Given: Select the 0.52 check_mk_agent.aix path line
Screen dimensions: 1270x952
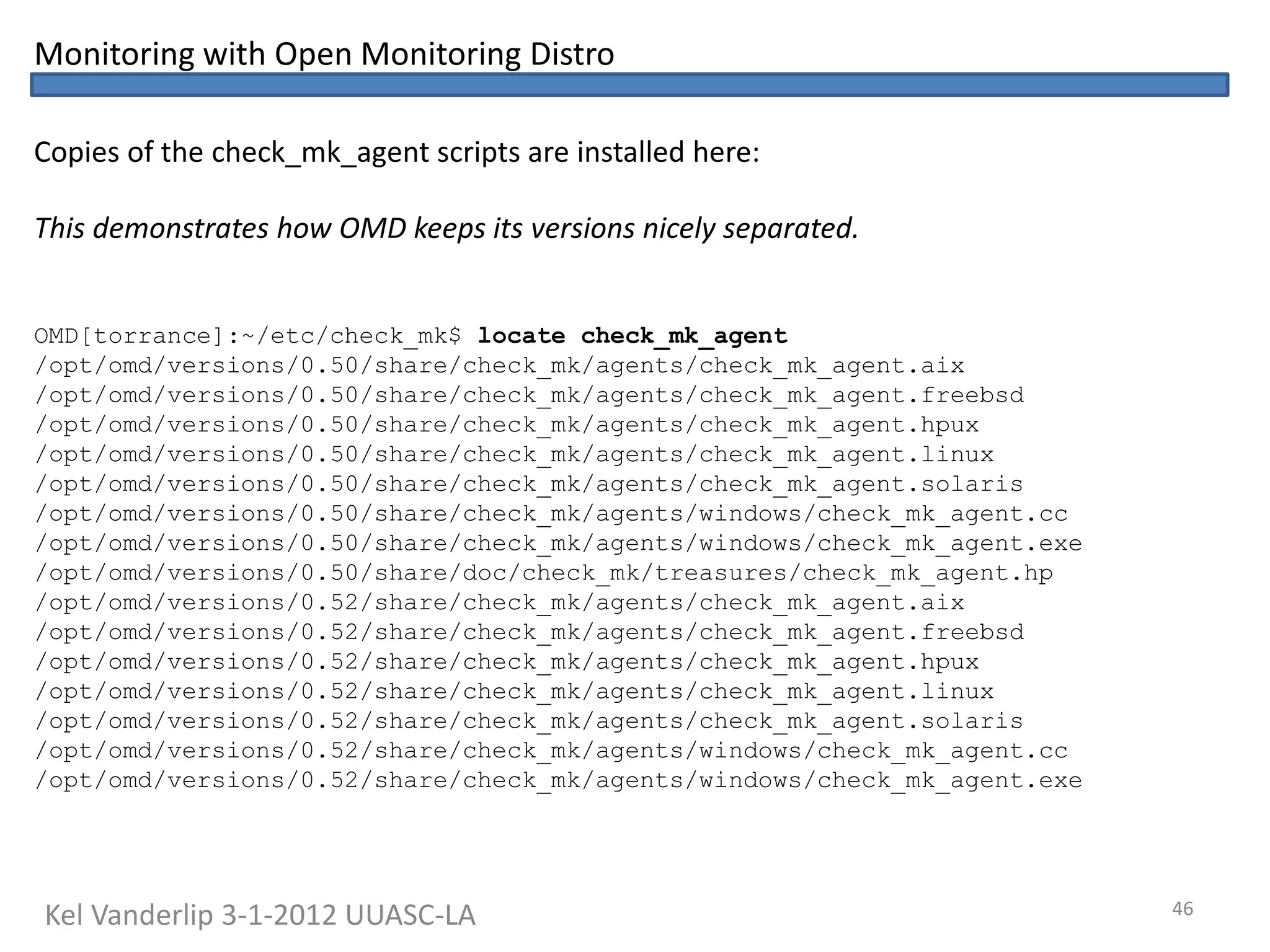Looking at the screenshot, I should pyautogui.click(x=499, y=602).
